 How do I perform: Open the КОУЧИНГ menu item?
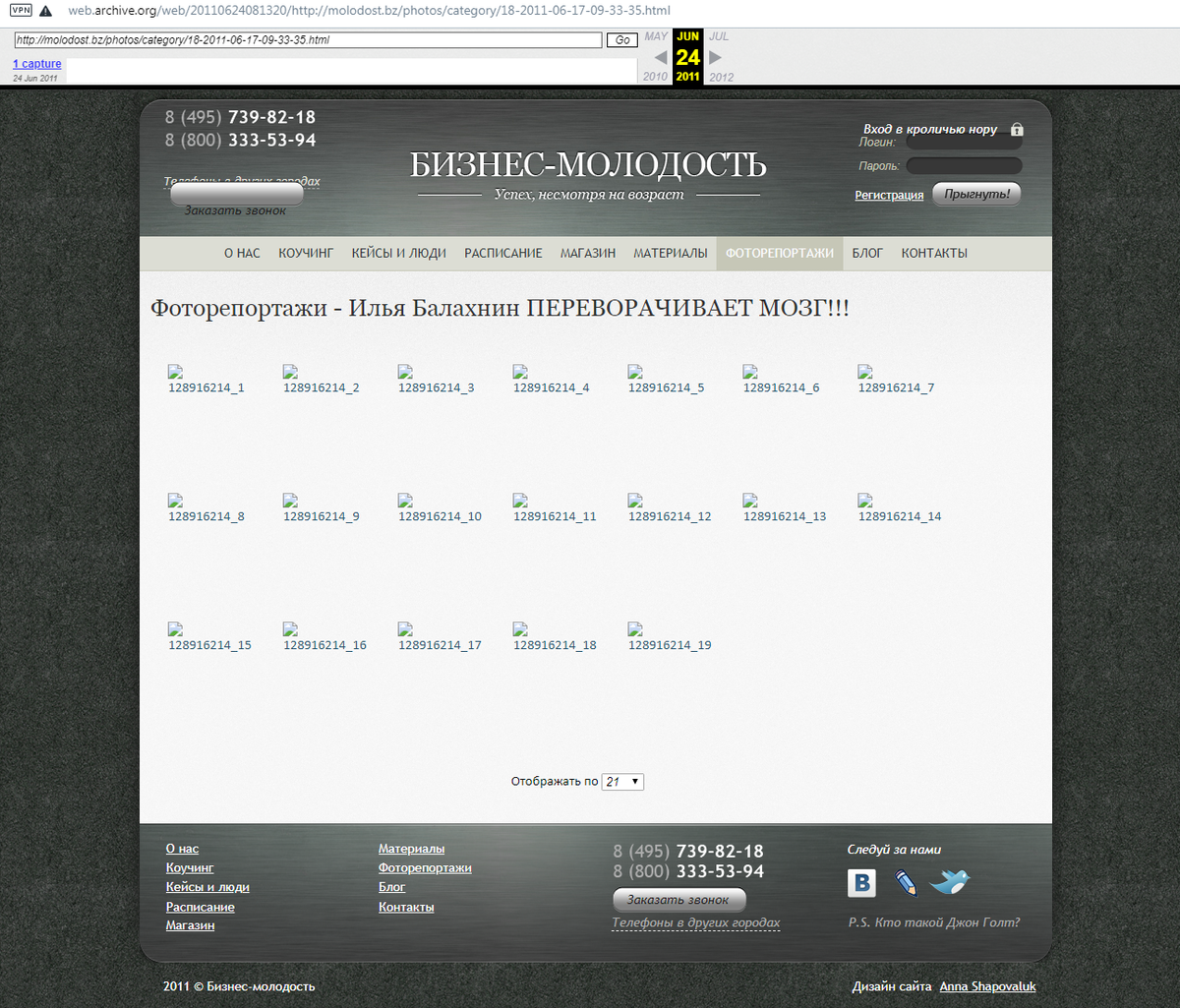[306, 254]
